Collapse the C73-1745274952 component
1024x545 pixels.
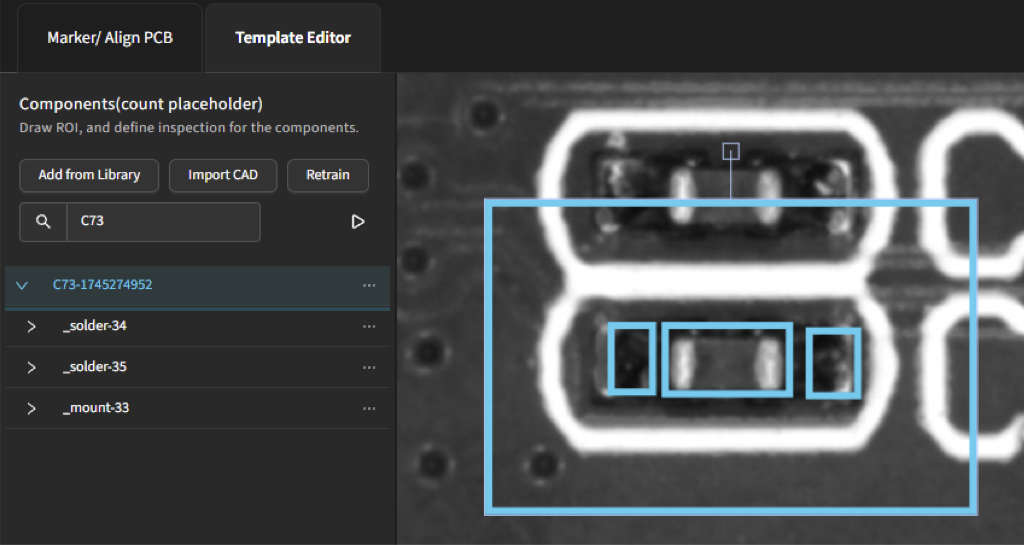[22, 285]
